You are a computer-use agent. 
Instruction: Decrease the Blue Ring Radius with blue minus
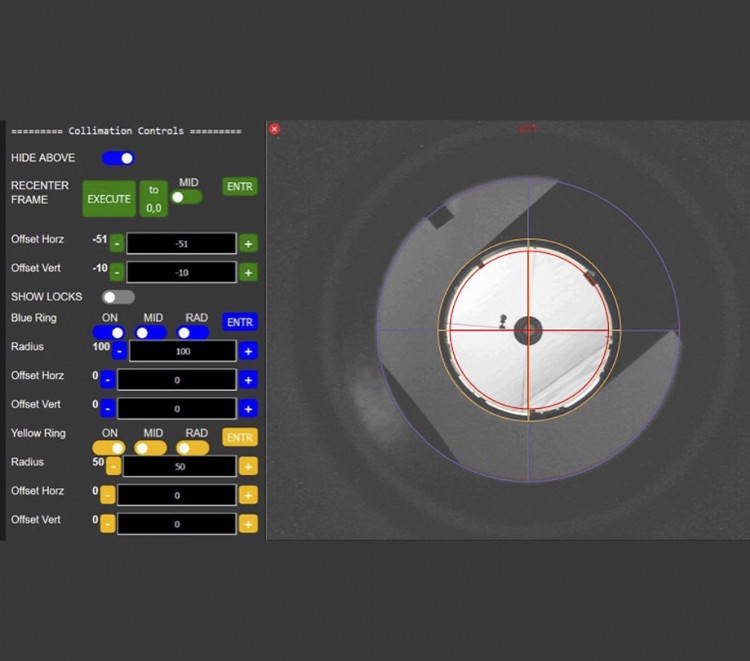click(x=119, y=351)
